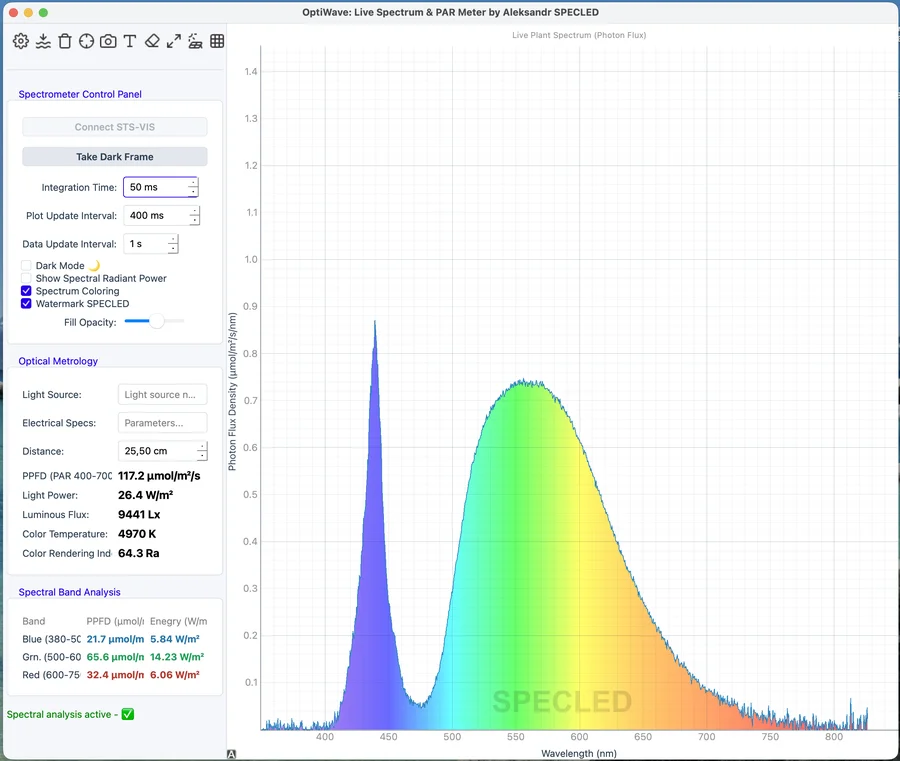Image resolution: width=900 pixels, height=761 pixels.
Task: Click the Enegry column header
Action: tap(179, 621)
